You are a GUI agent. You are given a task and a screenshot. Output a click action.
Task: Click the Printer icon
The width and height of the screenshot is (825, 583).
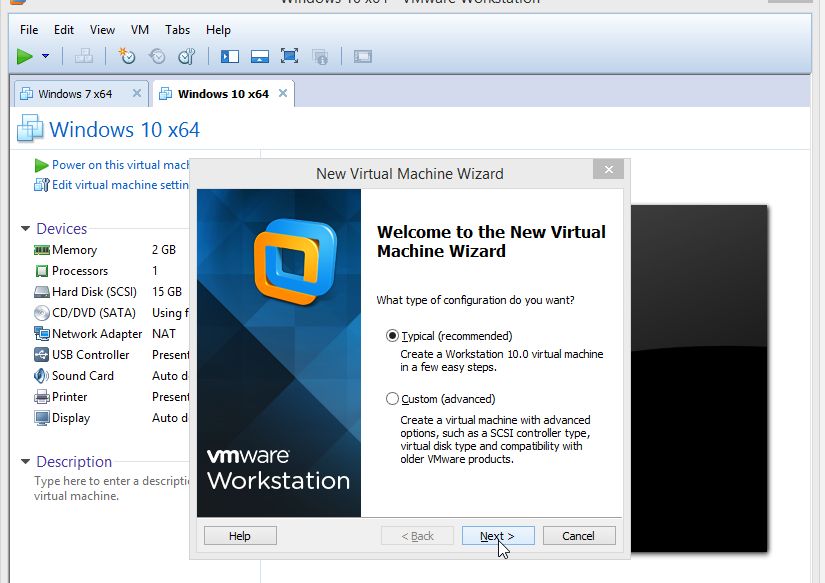42,397
